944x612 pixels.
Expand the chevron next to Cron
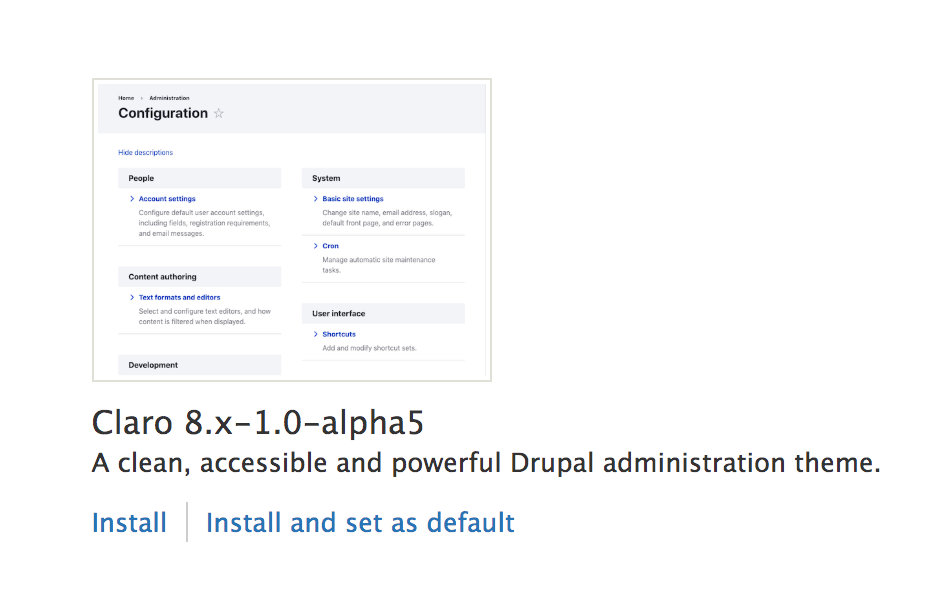(316, 245)
